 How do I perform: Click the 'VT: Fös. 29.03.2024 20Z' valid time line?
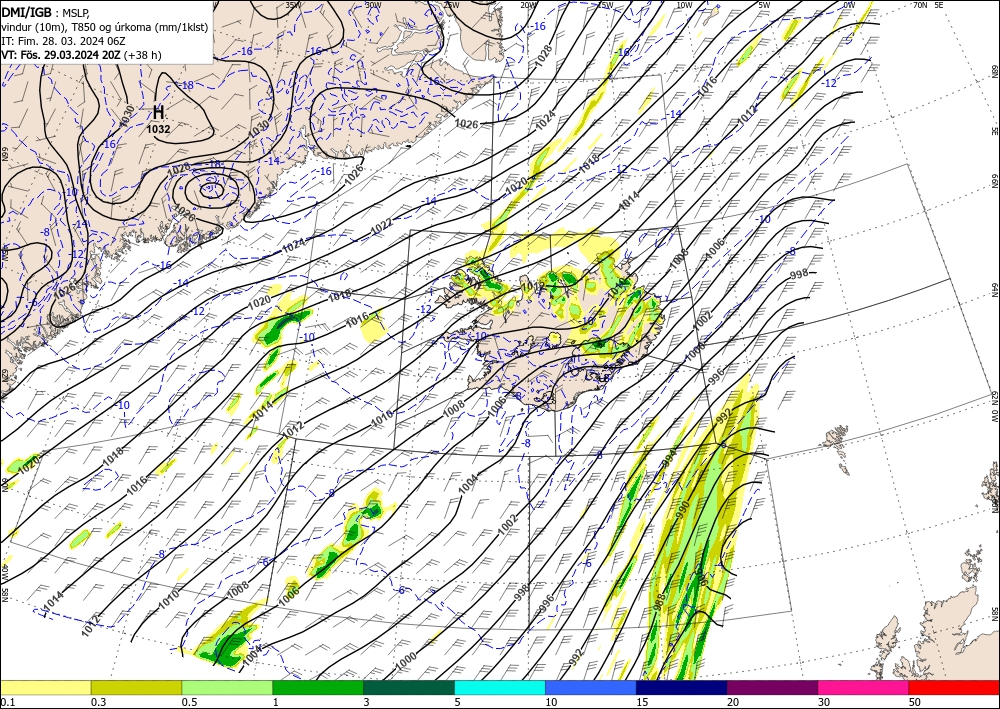click(x=61, y=55)
